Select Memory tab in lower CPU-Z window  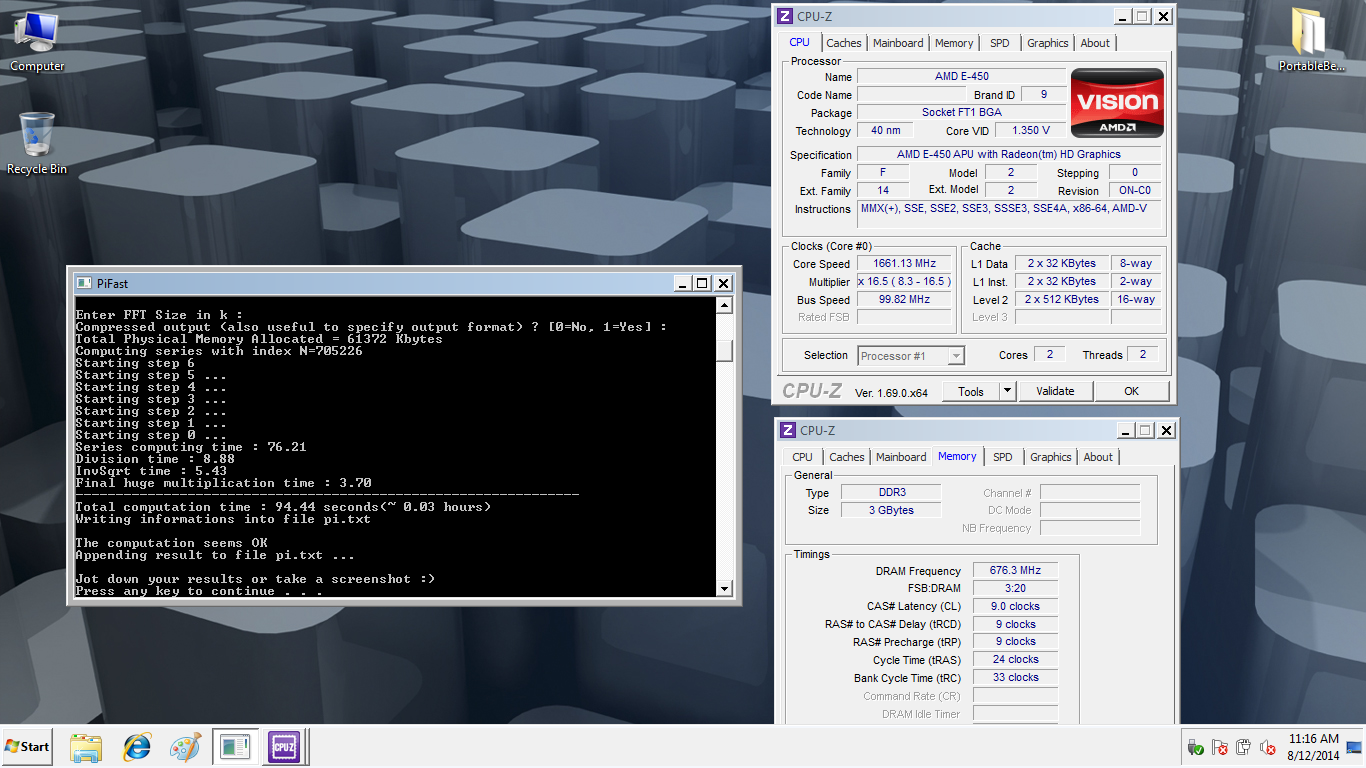click(957, 456)
